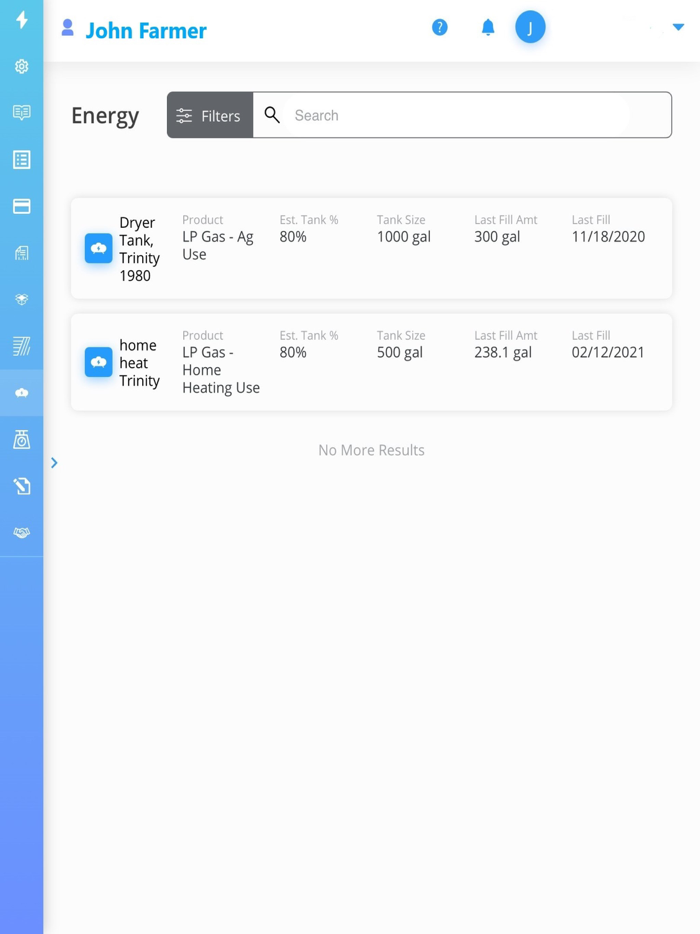The height and width of the screenshot is (934, 700).
Task: Click the user profile icon beside John Farmer
Action: (x=68, y=27)
